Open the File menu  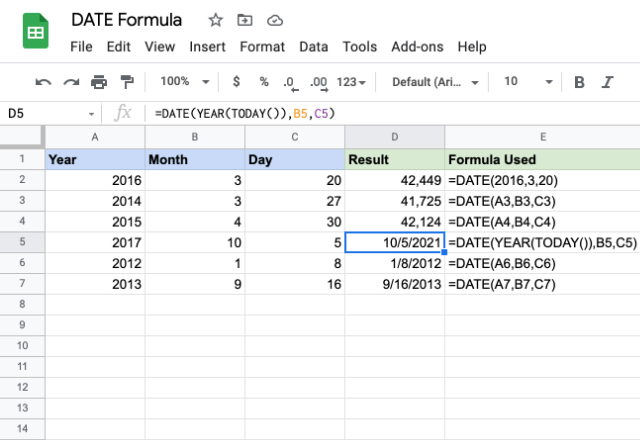(81, 47)
